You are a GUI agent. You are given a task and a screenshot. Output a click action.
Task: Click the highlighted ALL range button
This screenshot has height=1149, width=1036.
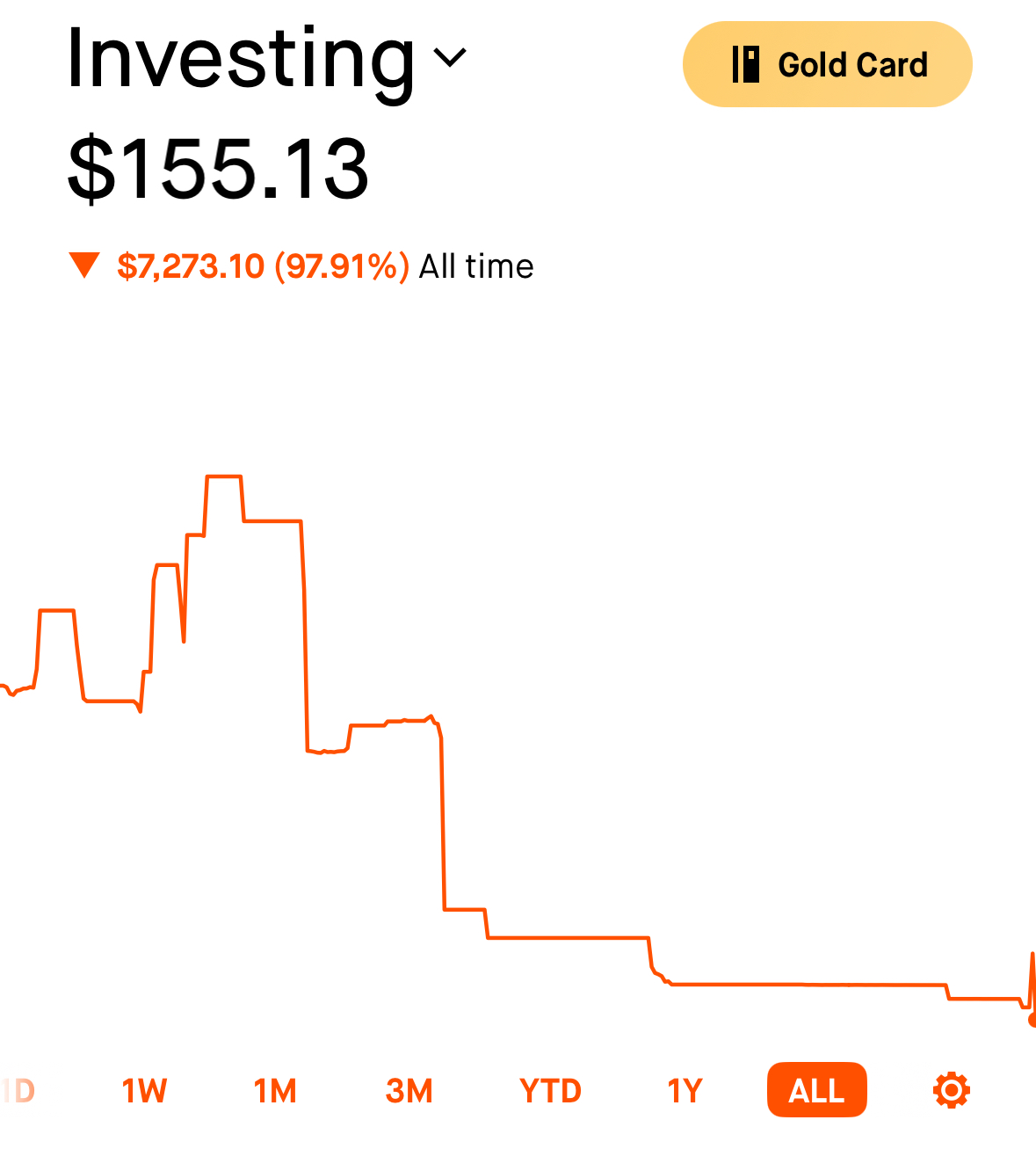pos(816,1090)
